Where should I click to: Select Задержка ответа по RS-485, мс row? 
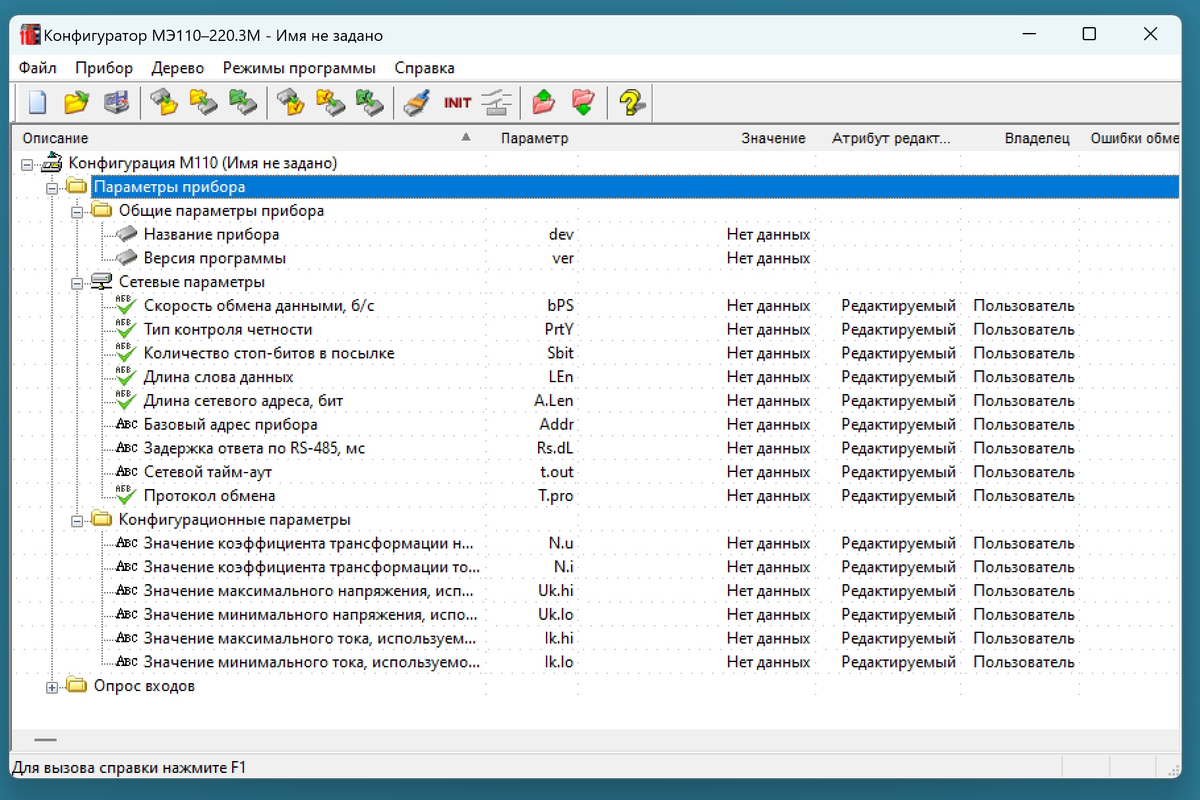tap(254, 448)
